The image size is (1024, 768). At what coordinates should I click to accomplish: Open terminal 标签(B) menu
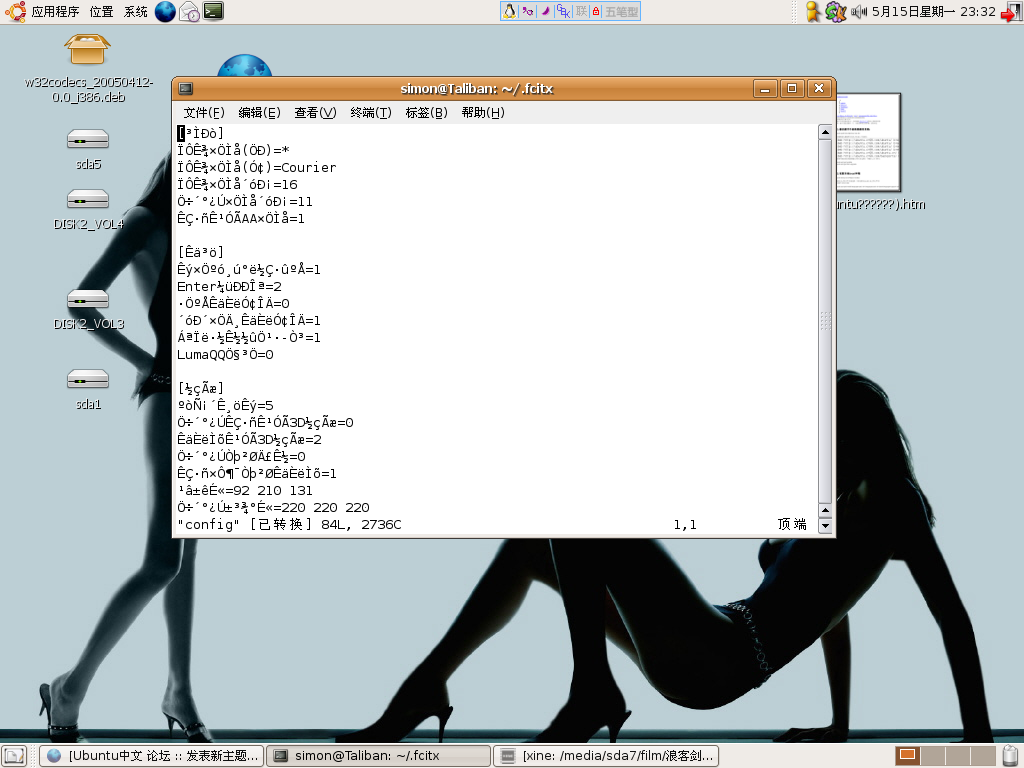click(x=426, y=112)
